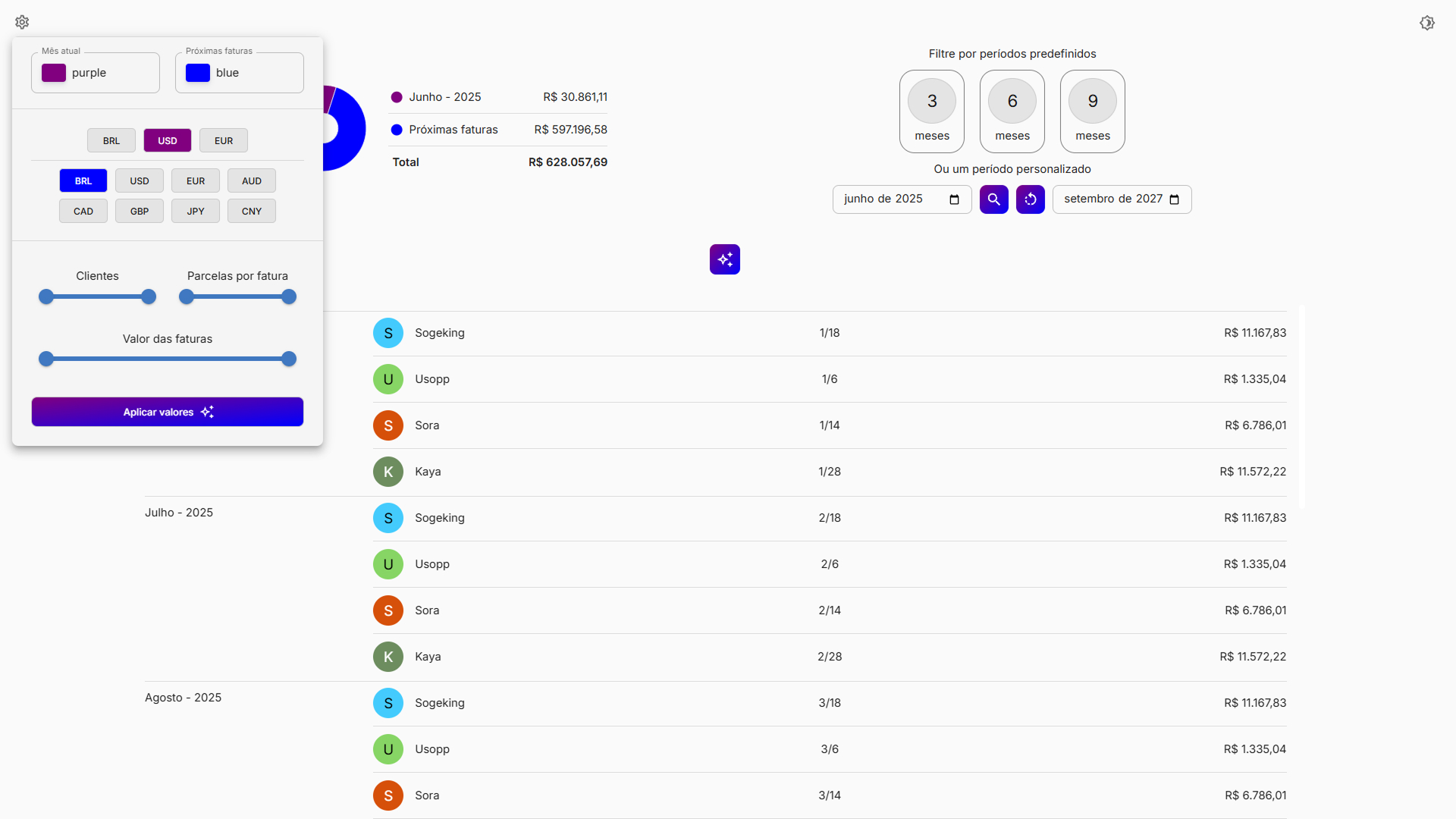Choose the 9 meses predefined period
The height and width of the screenshot is (819, 1456).
point(1092,111)
